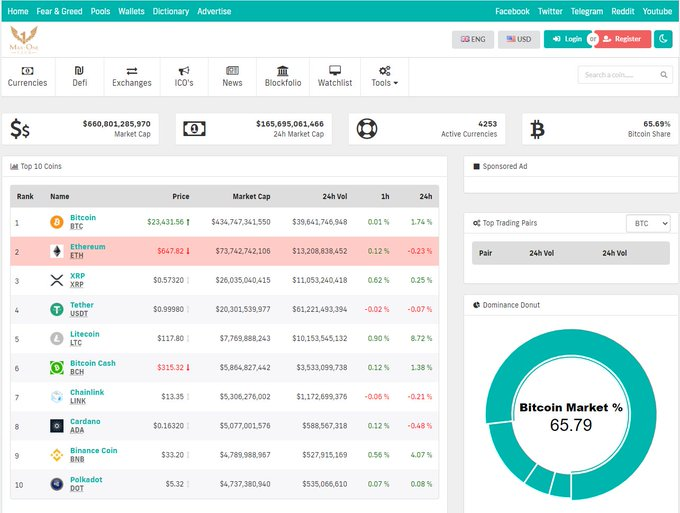680x513 pixels.
Task: Open the ENG language selector
Action: click(473, 39)
